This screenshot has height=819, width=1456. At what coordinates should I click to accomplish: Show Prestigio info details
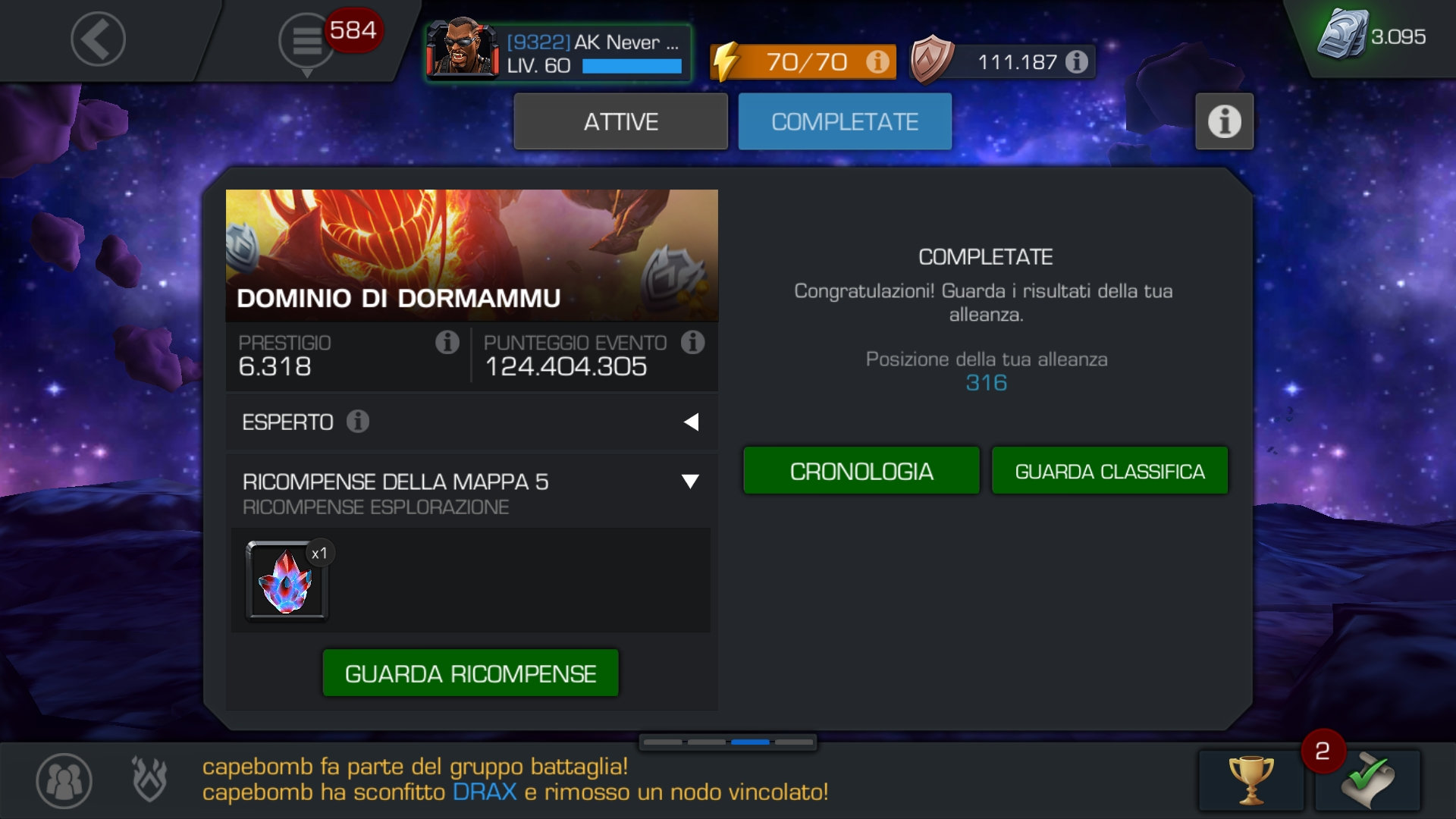(447, 343)
